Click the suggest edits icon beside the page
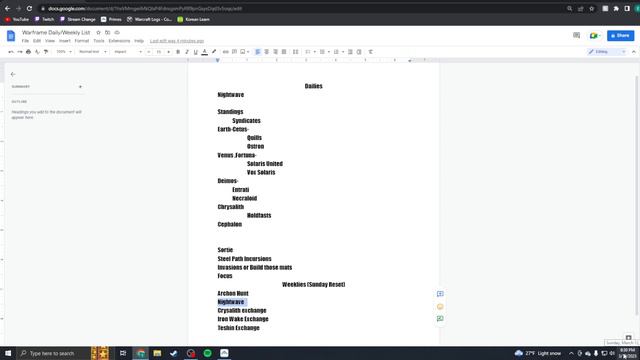640x360 pixels. [x=440, y=319]
